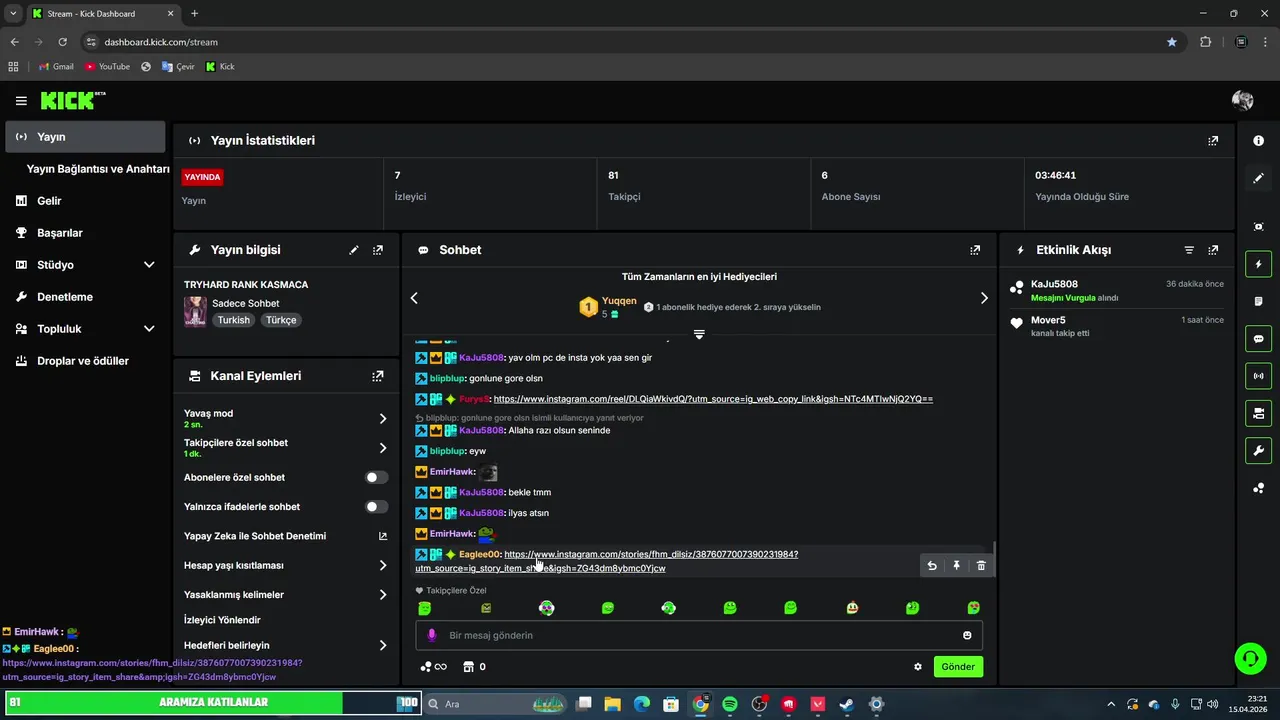
Task: Pin Eaglee00's chat message
Action: point(956,566)
